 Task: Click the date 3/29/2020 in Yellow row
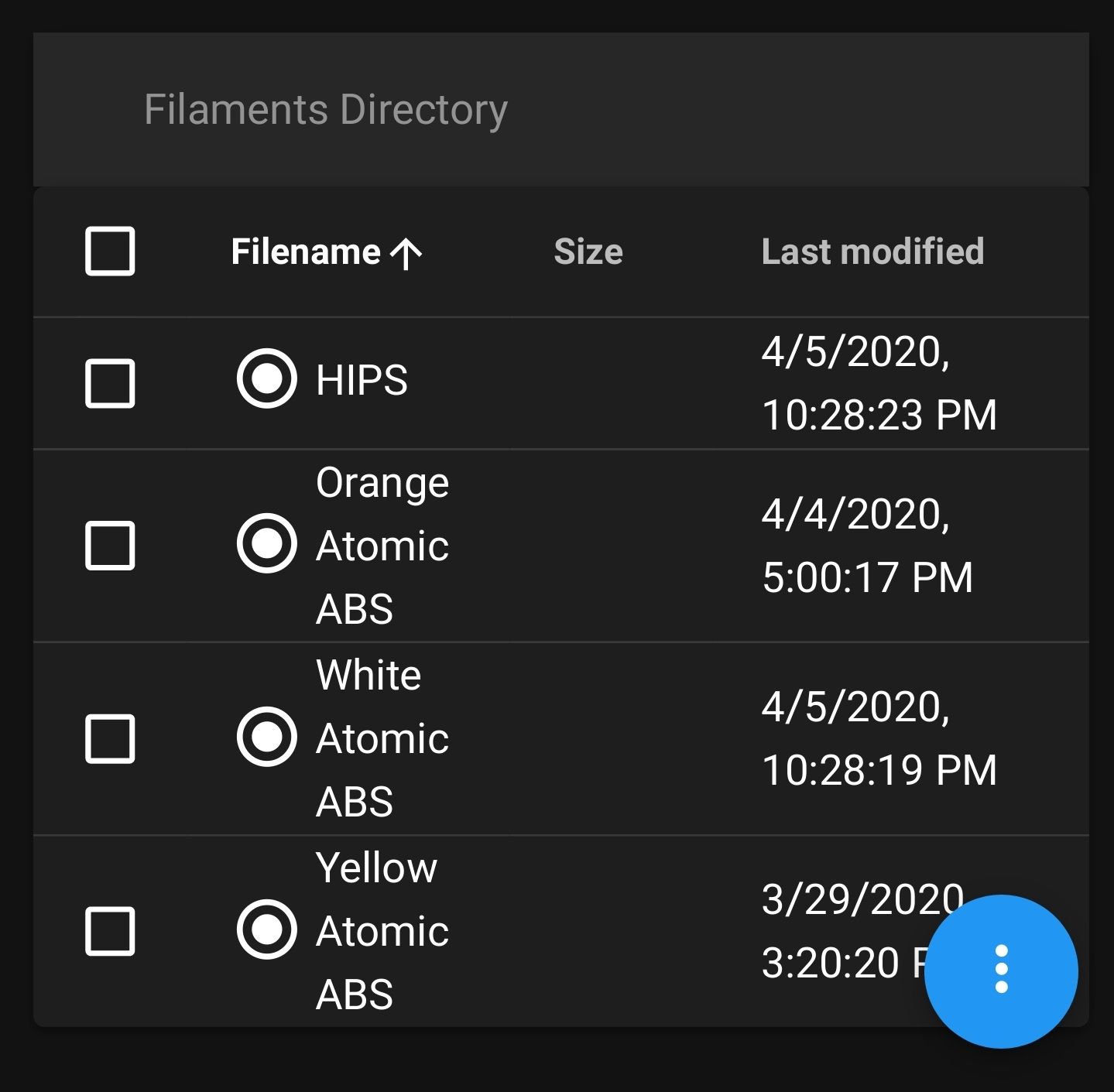862,899
